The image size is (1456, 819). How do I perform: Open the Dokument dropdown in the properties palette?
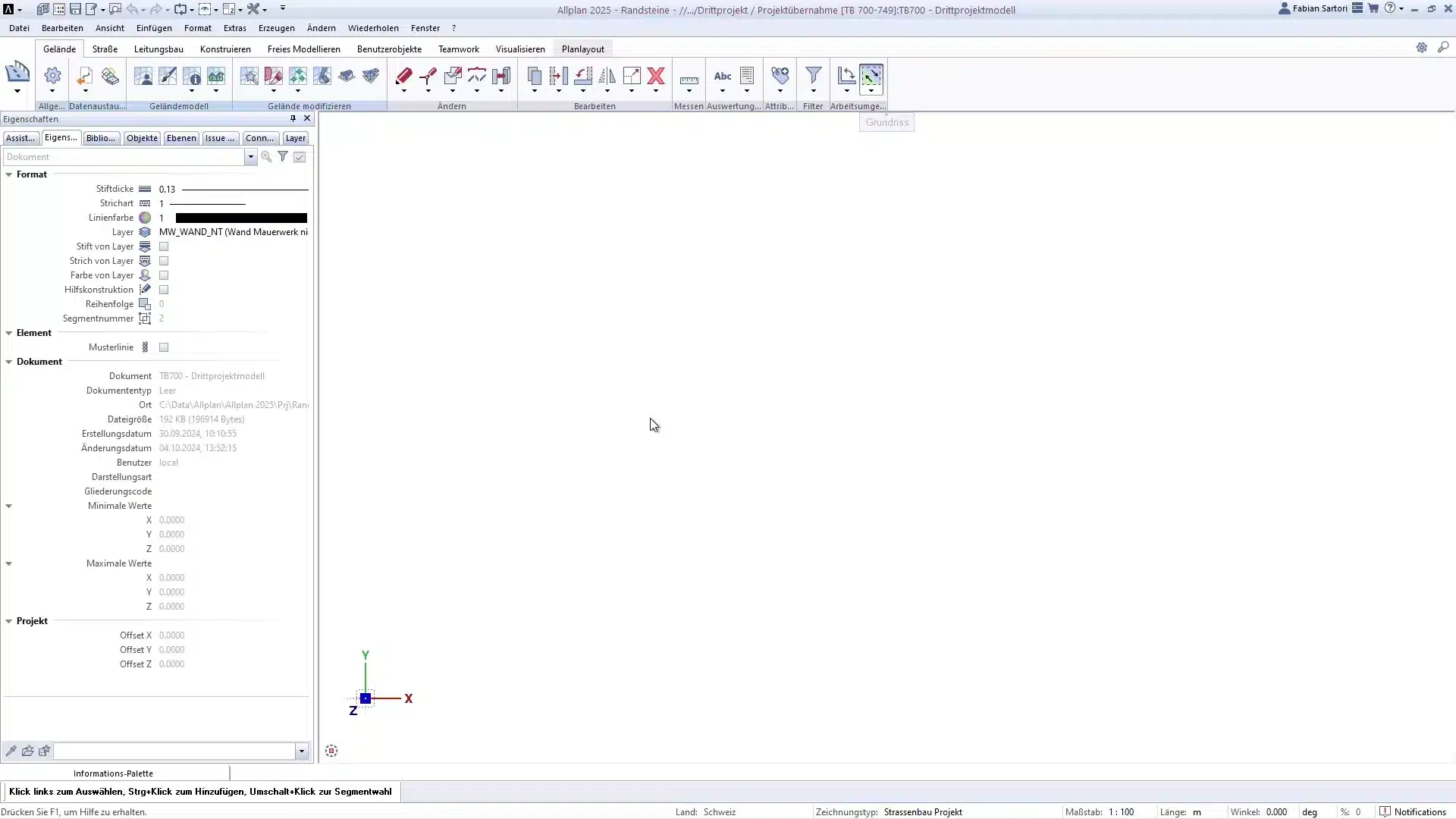[250, 156]
